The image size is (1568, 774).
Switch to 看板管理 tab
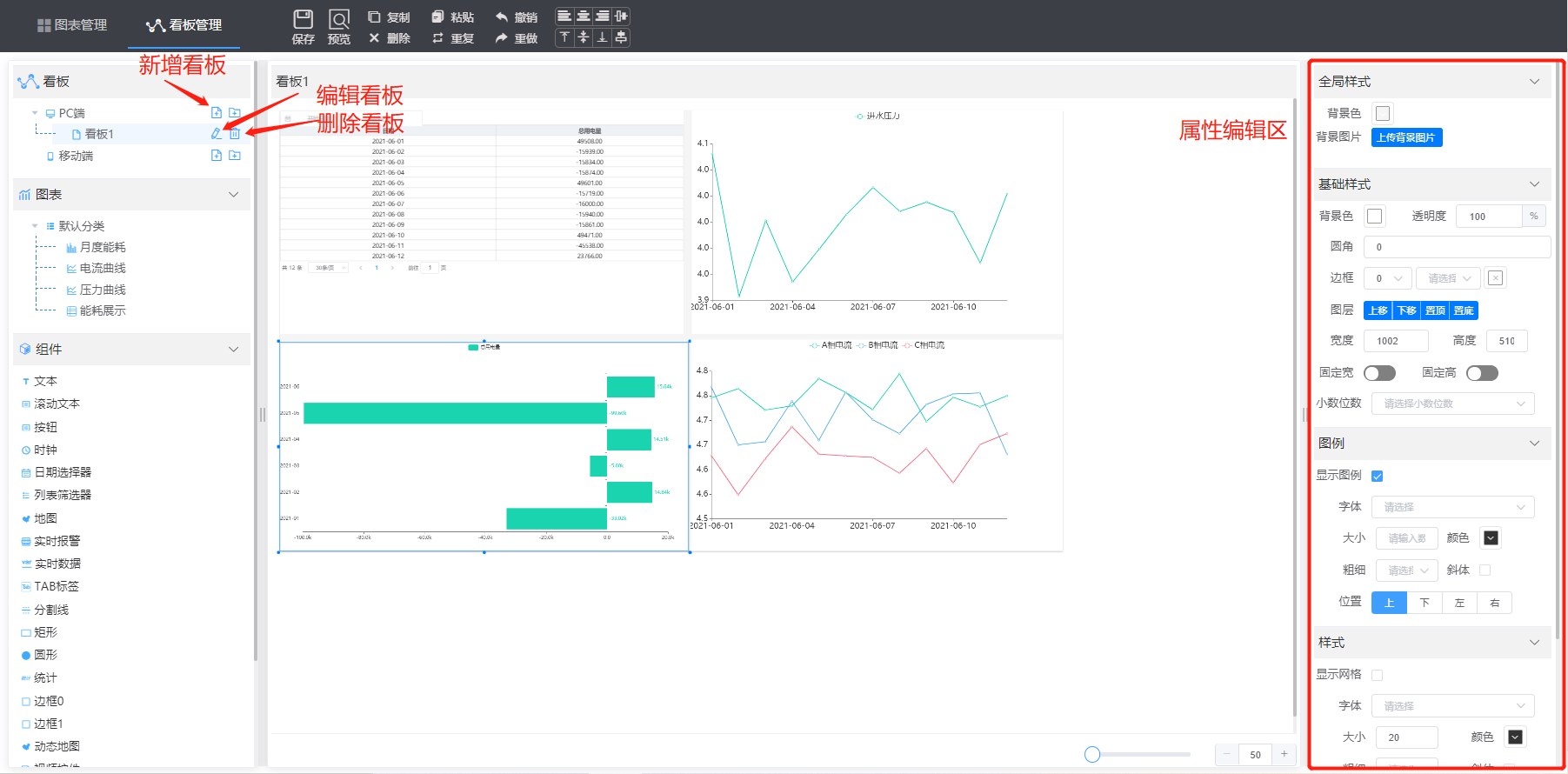pos(183,25)
